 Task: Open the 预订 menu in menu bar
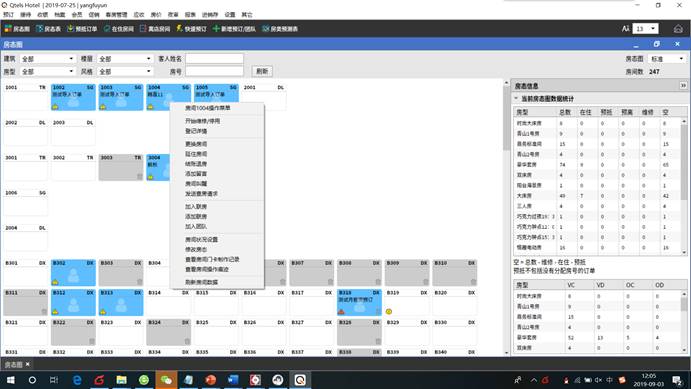(8, 15)
